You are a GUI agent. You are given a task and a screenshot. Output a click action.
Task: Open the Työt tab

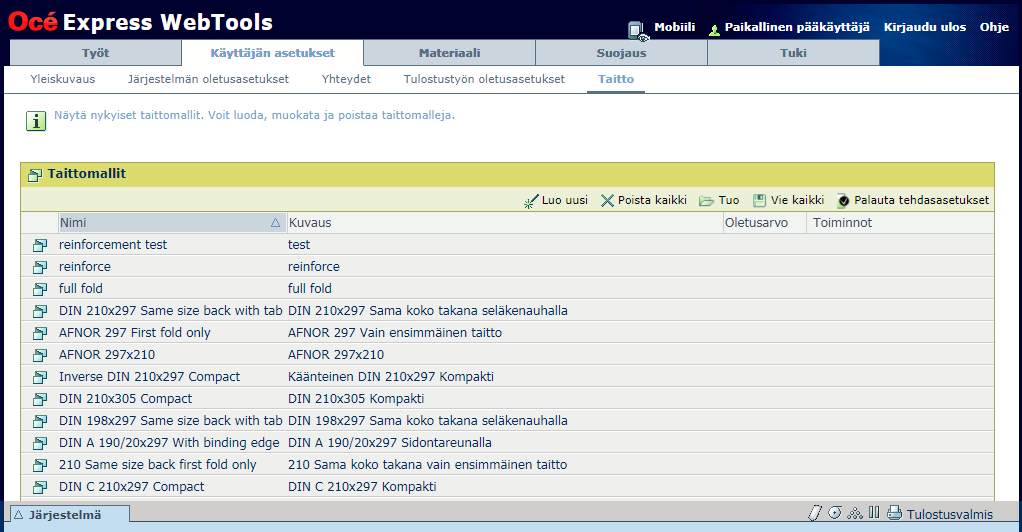pos(96,53)
